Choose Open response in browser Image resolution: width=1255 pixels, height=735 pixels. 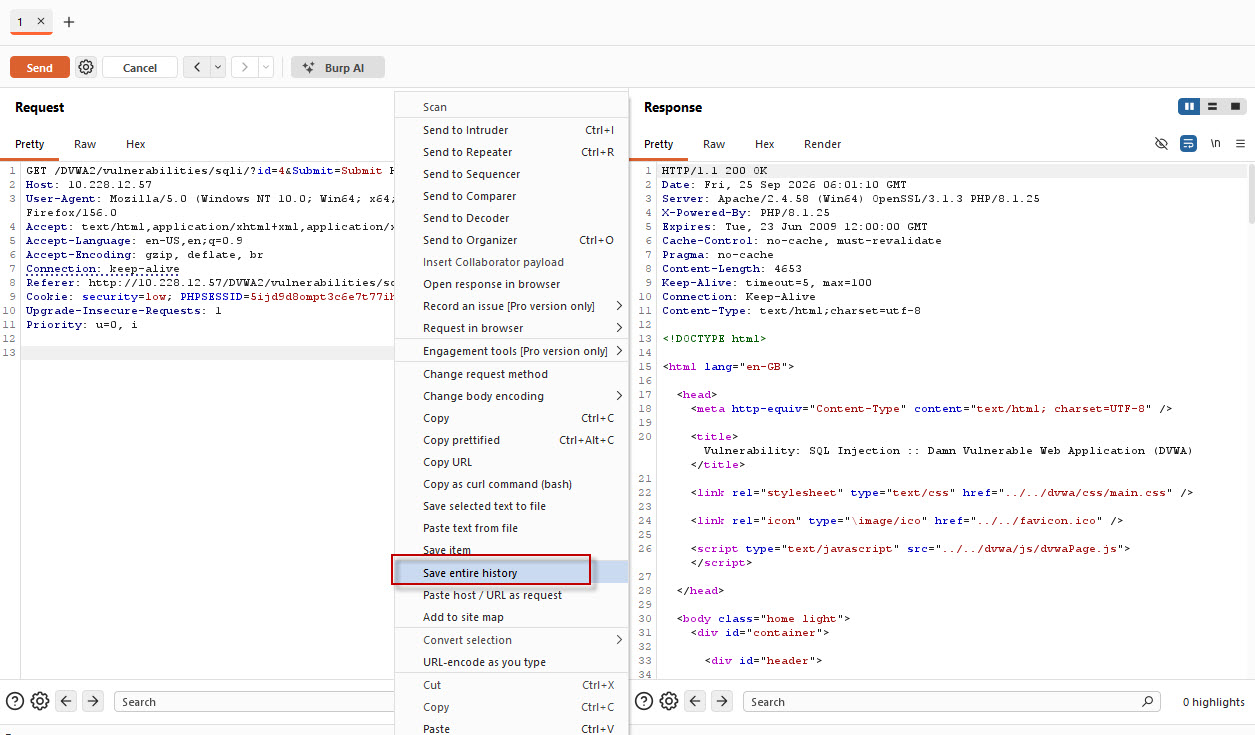tap(512, 284)
